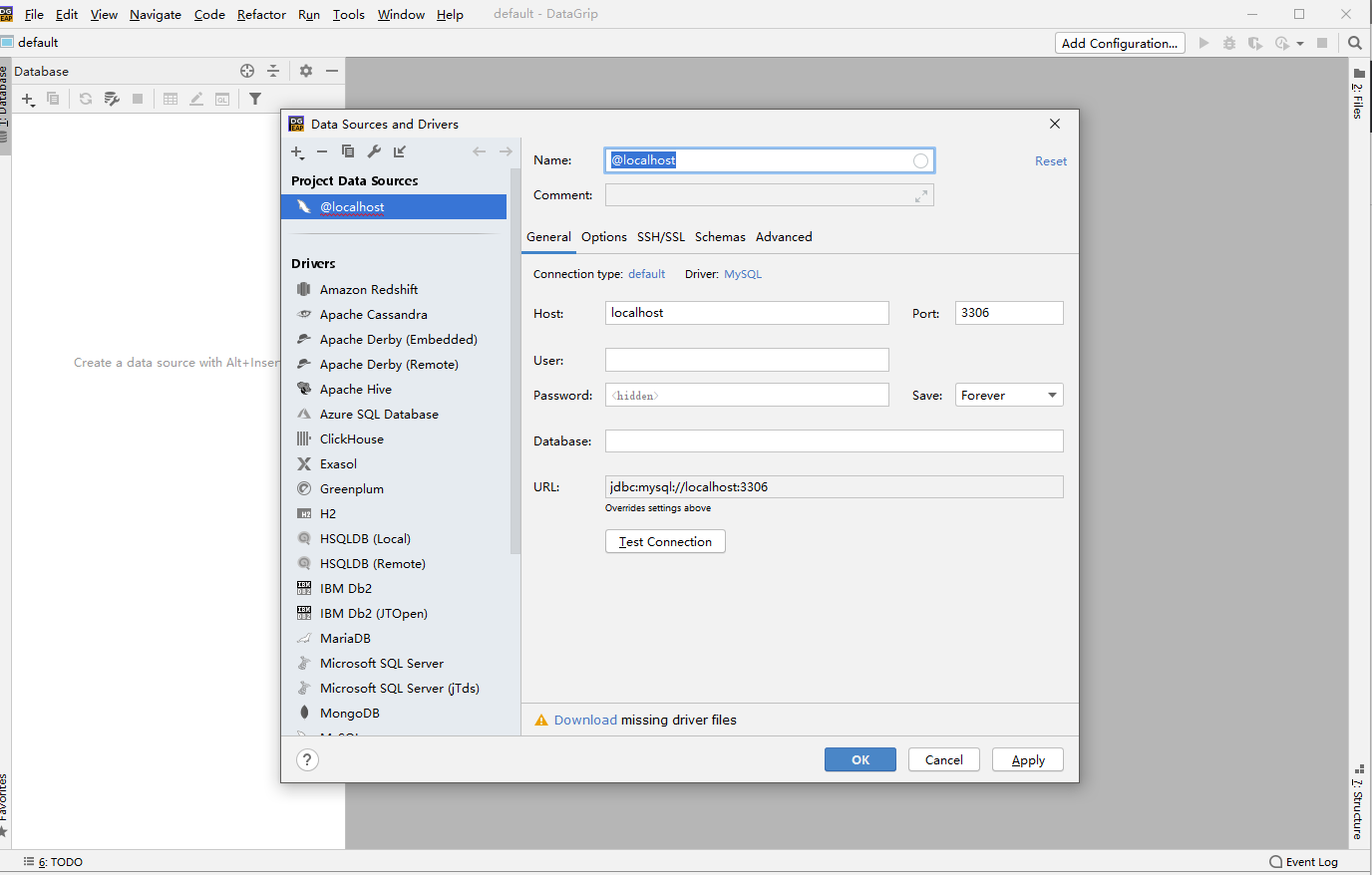
Task: Click into the Host input field
Action: [x=747, y=313]
